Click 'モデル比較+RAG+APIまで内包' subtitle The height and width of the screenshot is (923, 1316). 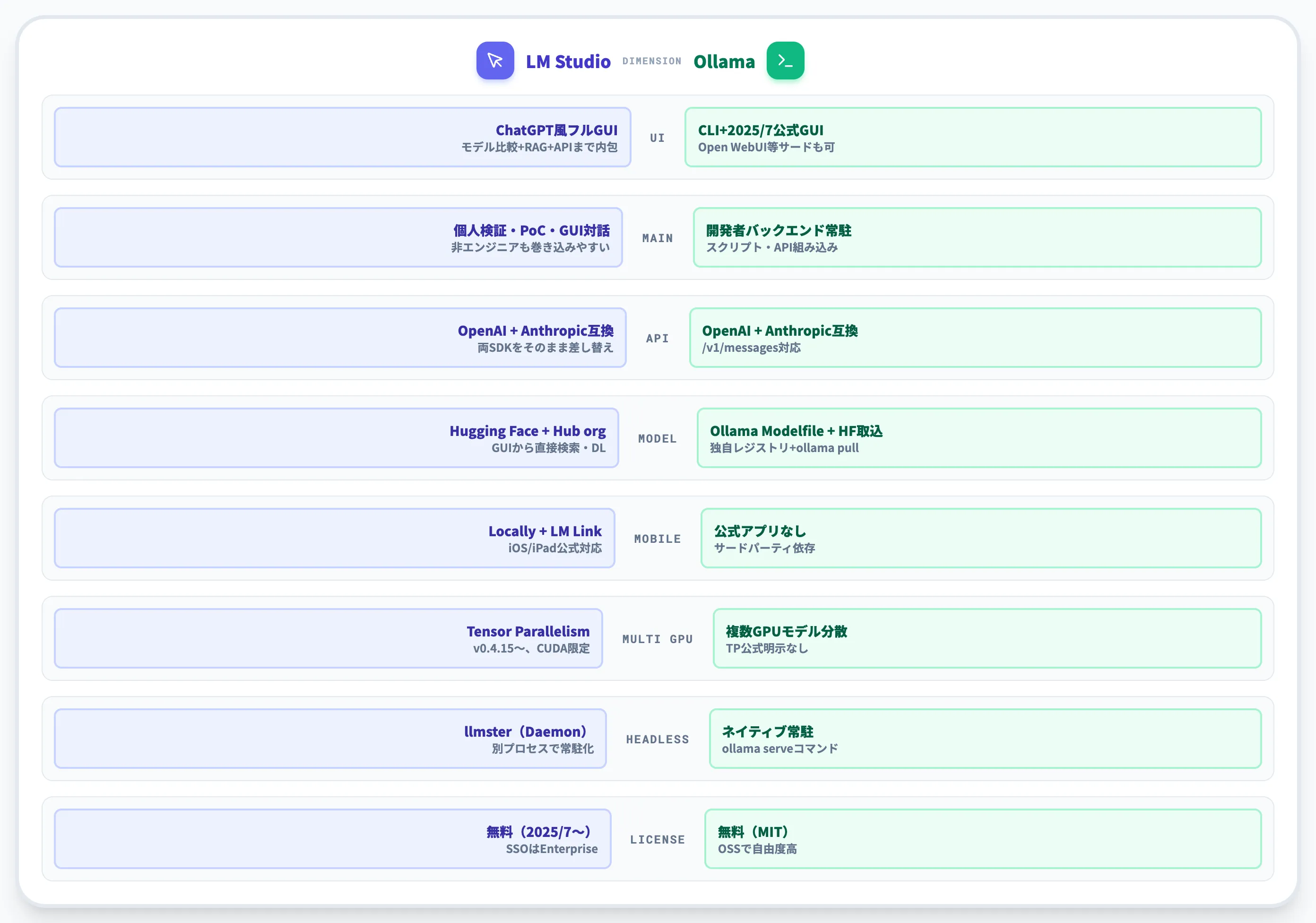click(539, 148)
